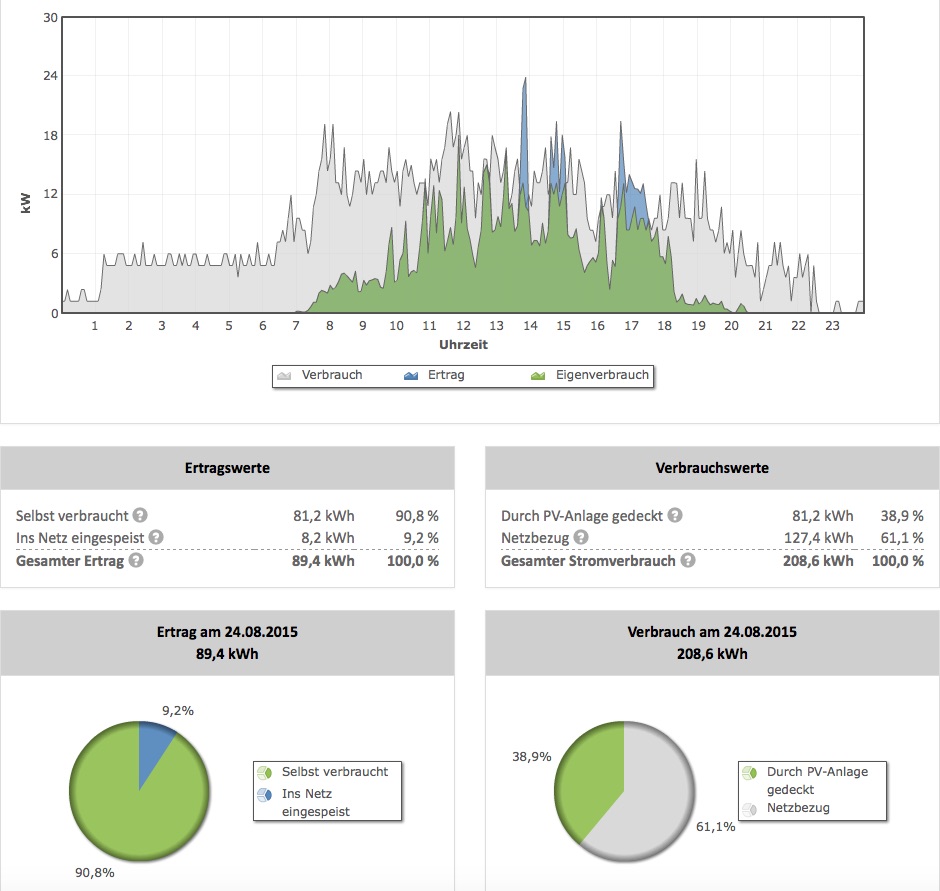The height and width of the screenshot is (891, 940).
Task: Hide Ertrag series via chart legend
Action: point(437,376)
